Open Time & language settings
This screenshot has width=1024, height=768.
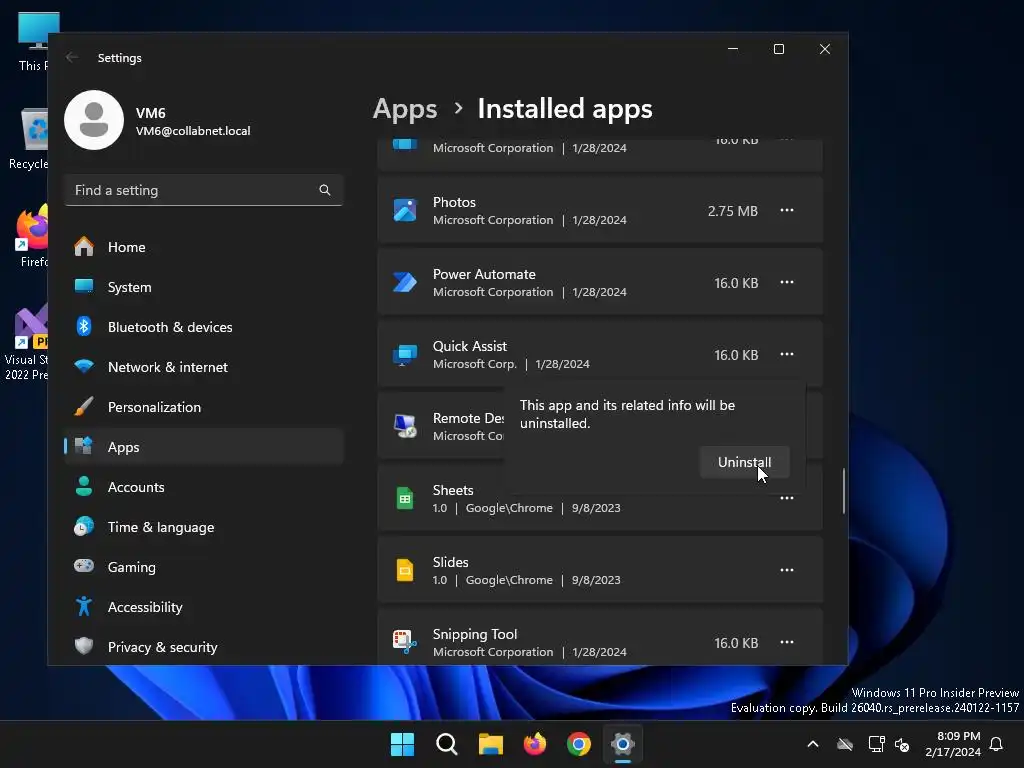click(x=204, y=527)
